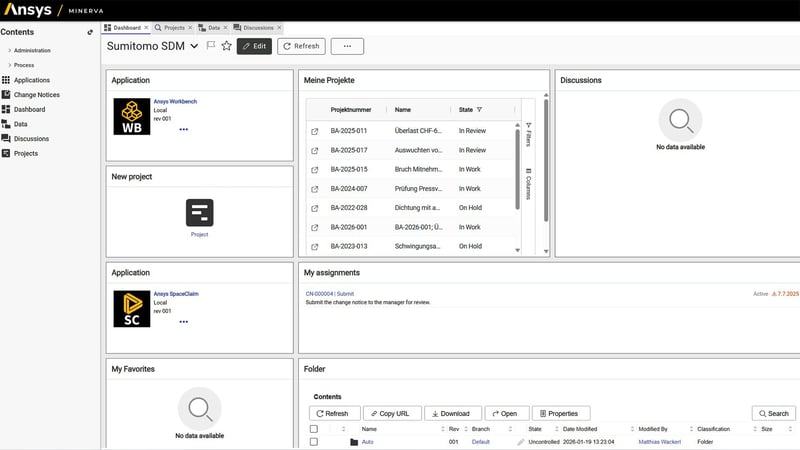Open the CN-000004 | Submit assignment link
Image resolution: width=800 pixels, height=450 pixels.
(x=329, y=294)
